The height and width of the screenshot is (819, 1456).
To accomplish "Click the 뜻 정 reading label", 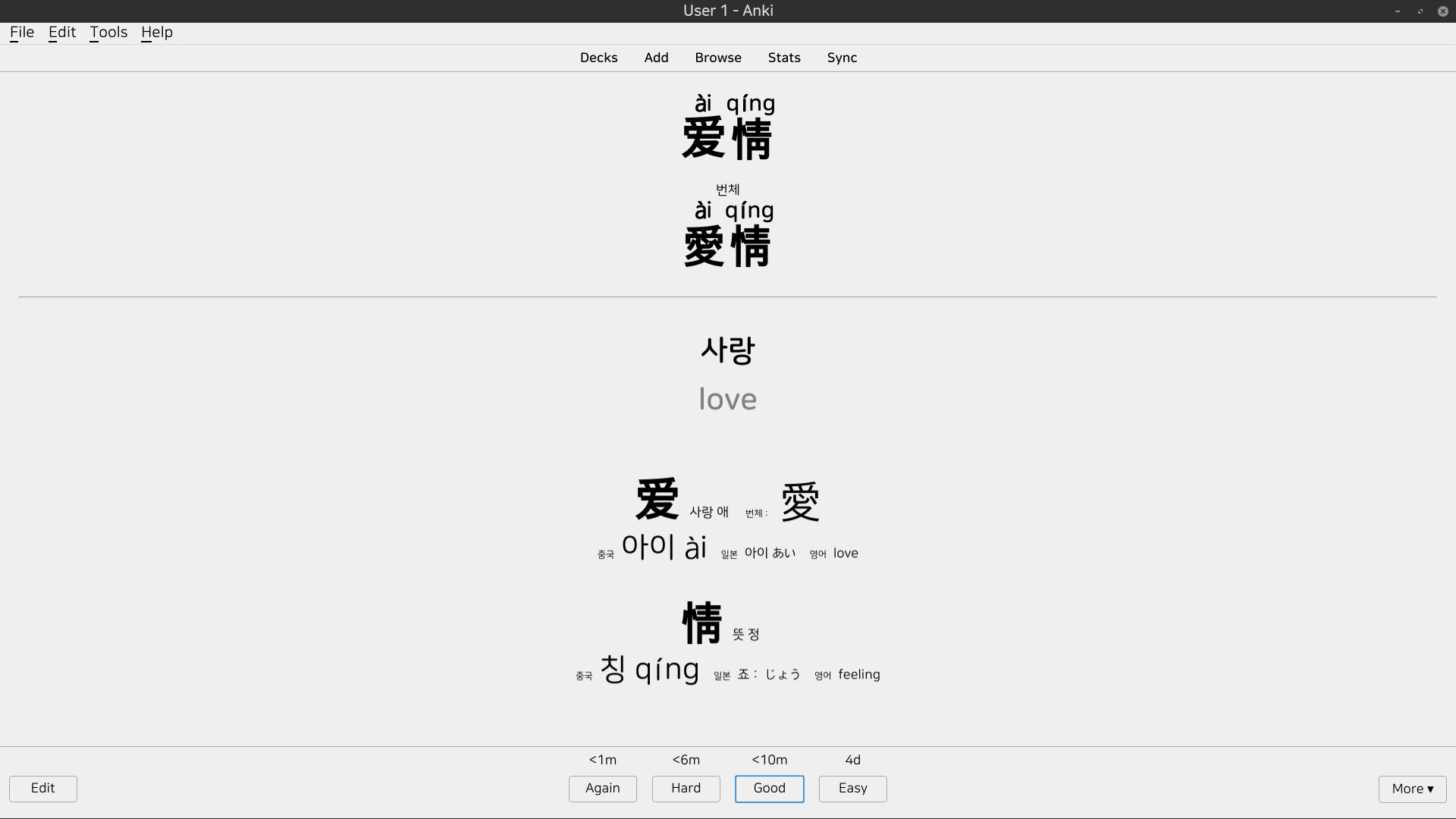I will coord(746,634).
